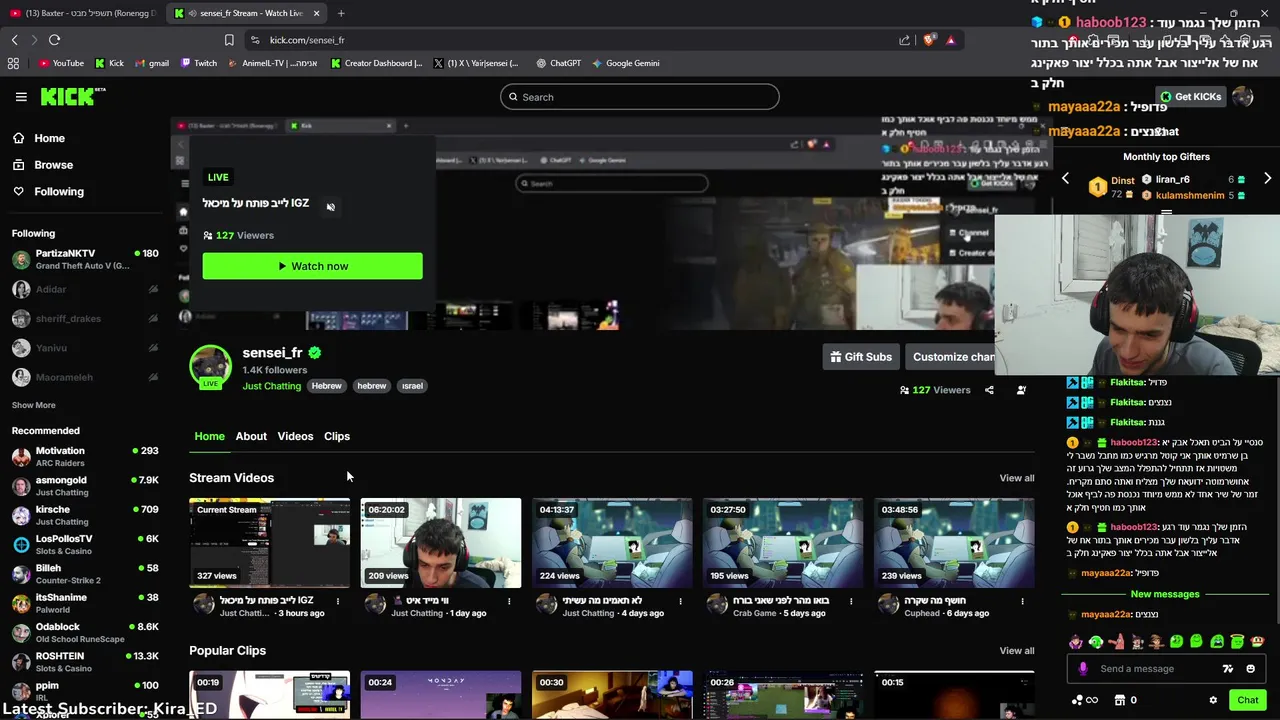The height and width of the screenshot is (720, 1280).
Task: Close the sensei_fr Stream browser tab
Action: coord(317,13)
